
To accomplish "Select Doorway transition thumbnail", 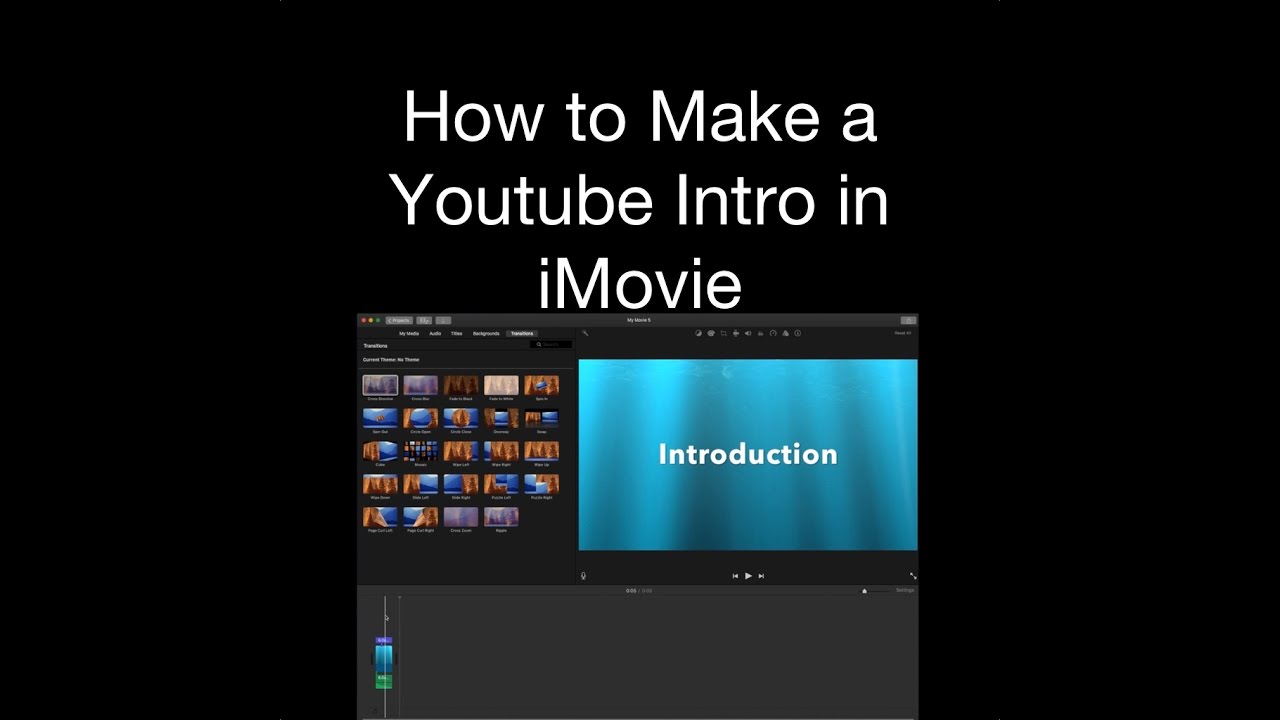I will 501,418.
